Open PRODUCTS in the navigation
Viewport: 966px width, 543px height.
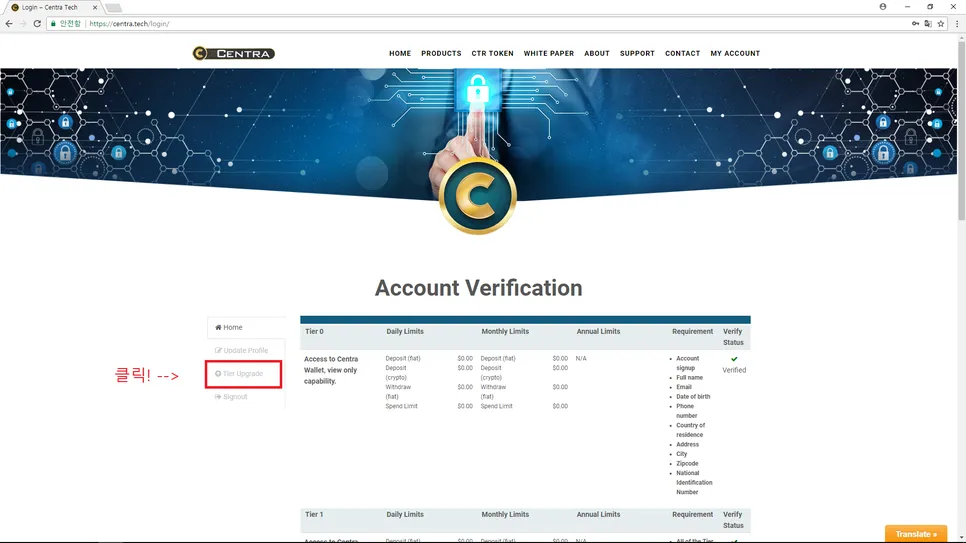click(441, 54)
